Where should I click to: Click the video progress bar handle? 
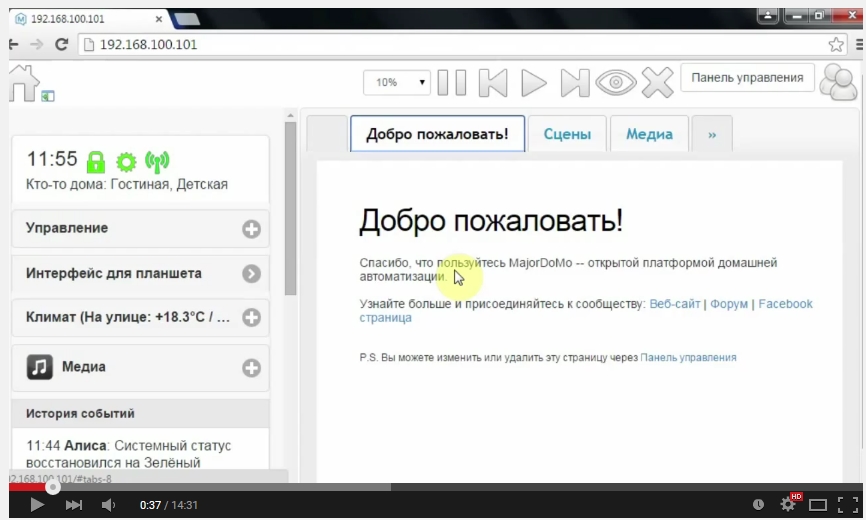pos(53,487)
